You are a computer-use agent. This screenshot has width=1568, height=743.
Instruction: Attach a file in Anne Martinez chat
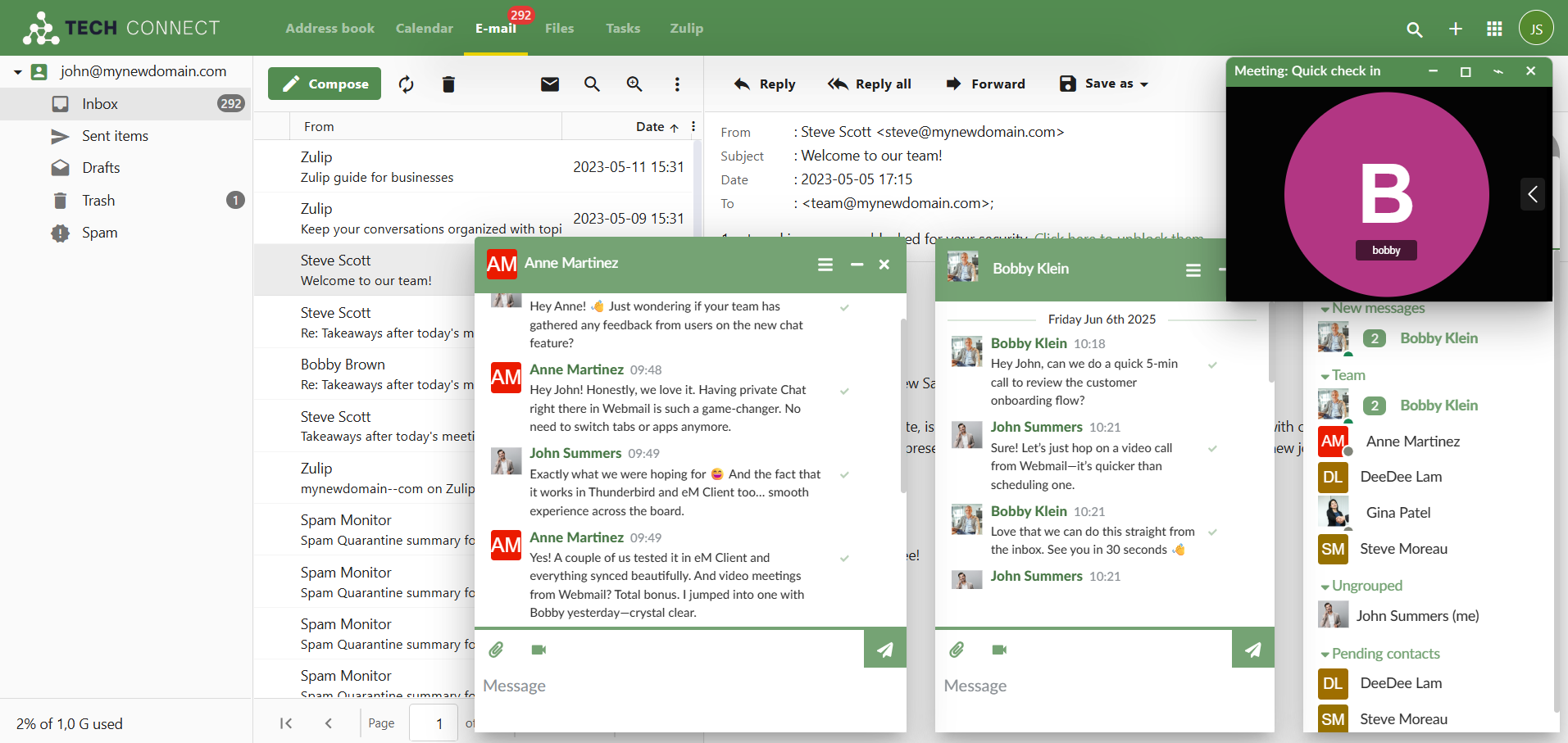point(496,649)
